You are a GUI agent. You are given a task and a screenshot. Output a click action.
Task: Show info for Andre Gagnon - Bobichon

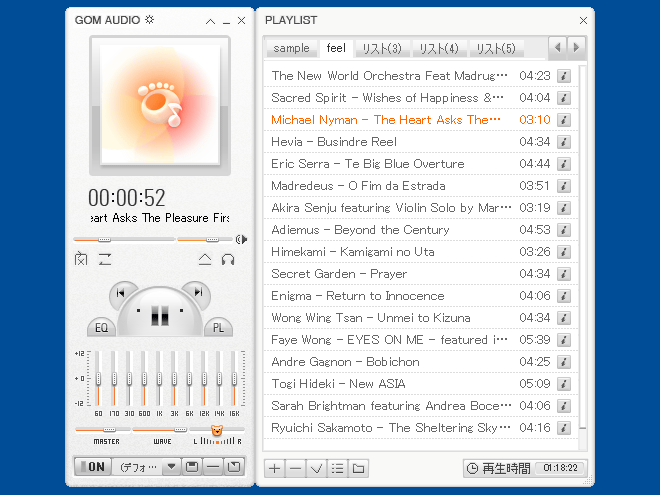coord(564,362)
